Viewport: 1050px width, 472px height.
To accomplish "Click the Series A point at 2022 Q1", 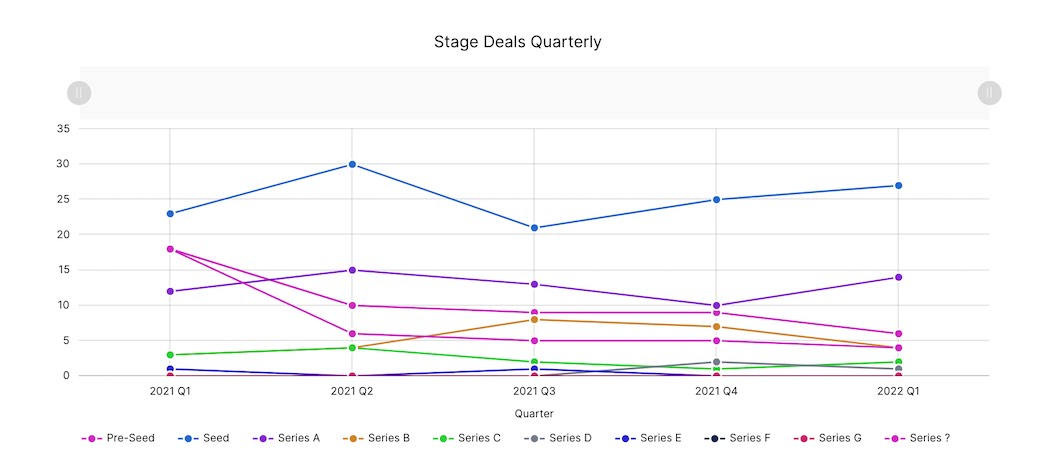I will [x=898, y=277].
